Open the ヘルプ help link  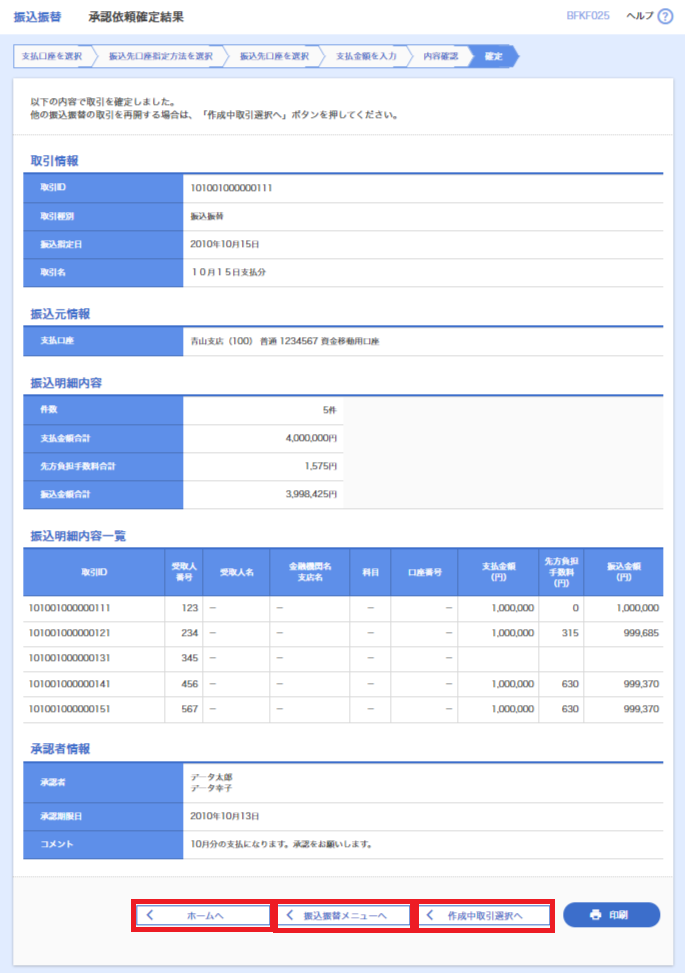point(640,16)
